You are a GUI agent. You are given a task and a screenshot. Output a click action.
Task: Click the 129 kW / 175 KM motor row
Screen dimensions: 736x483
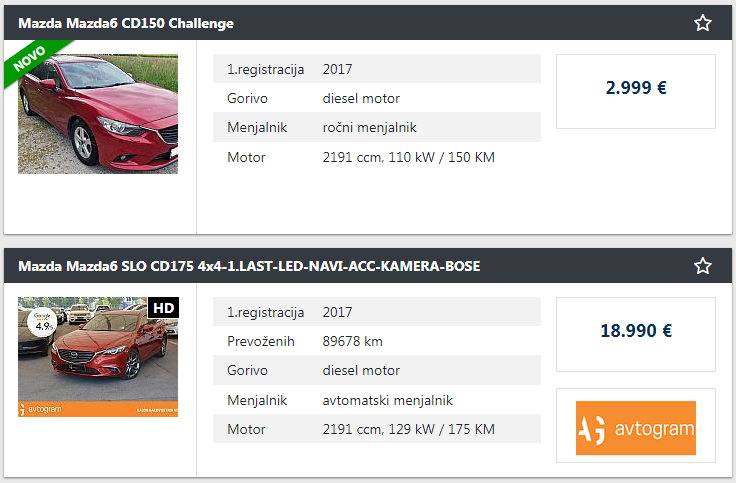377,429
